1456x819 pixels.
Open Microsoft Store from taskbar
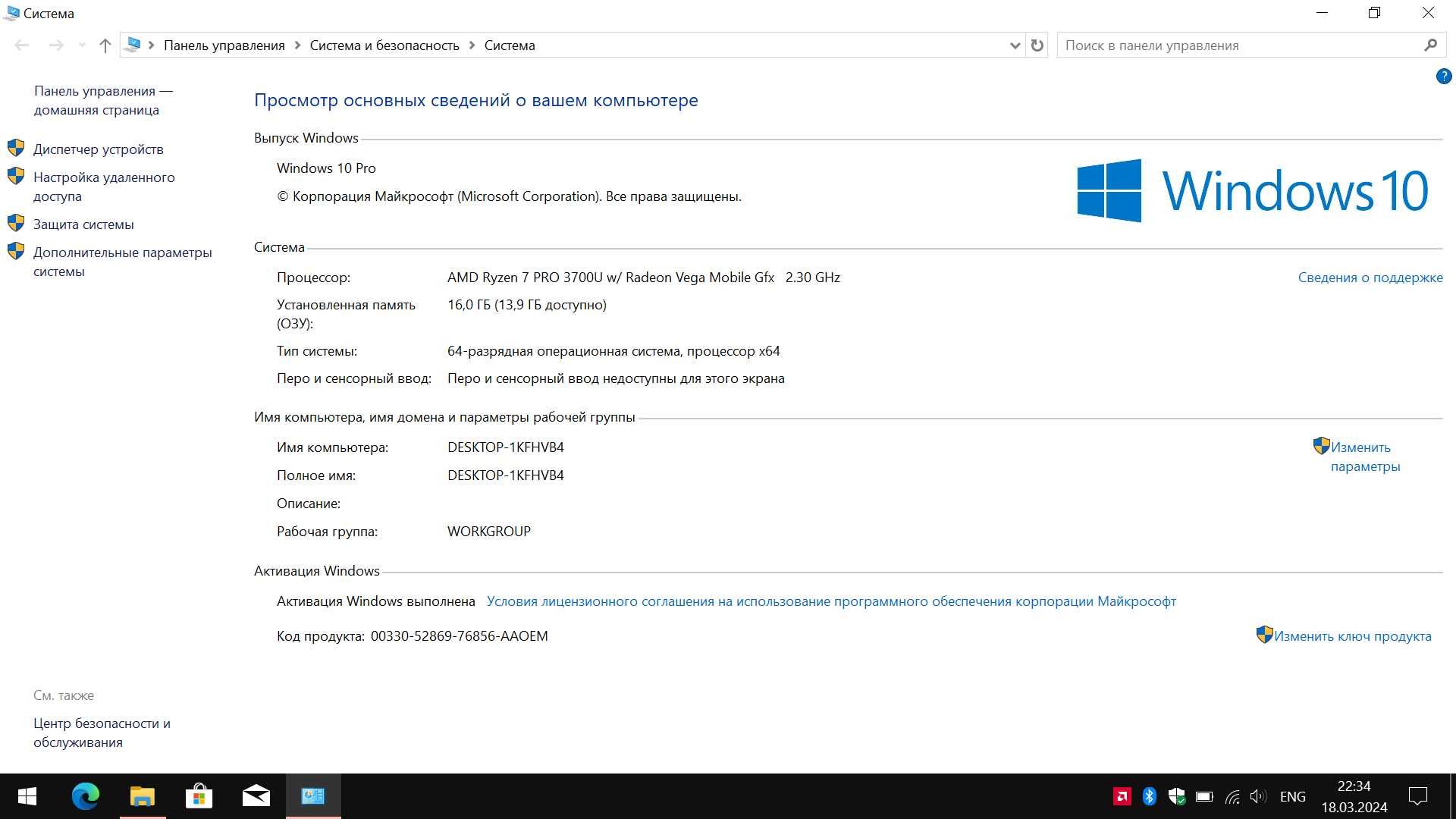pyautogui.click(x=199, y=796)
